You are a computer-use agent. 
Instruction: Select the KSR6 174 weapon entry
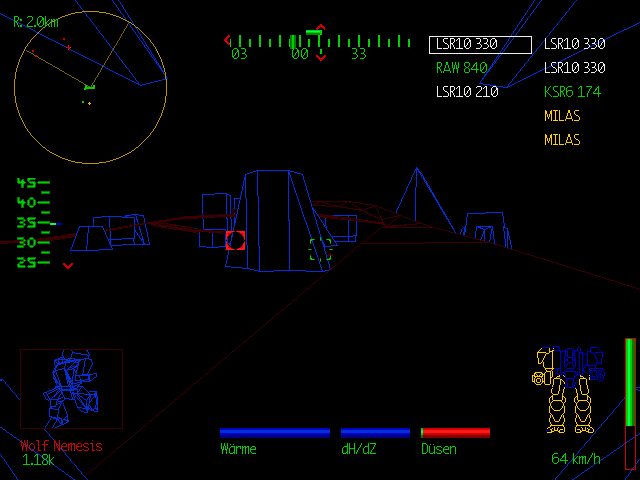coord(572,92)
